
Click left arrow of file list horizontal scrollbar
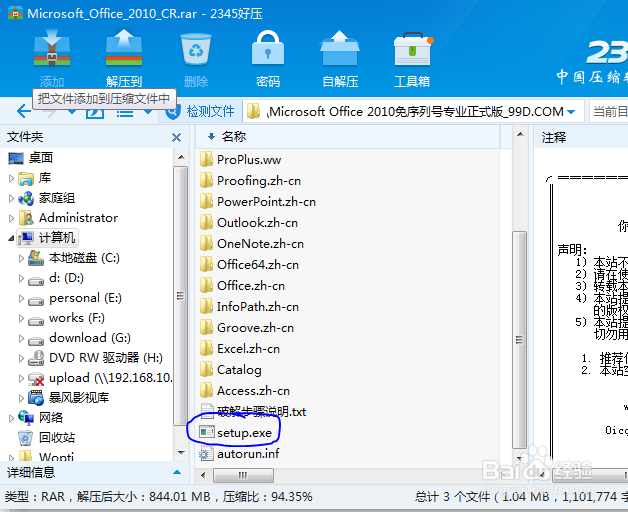[x=203, y=476]
